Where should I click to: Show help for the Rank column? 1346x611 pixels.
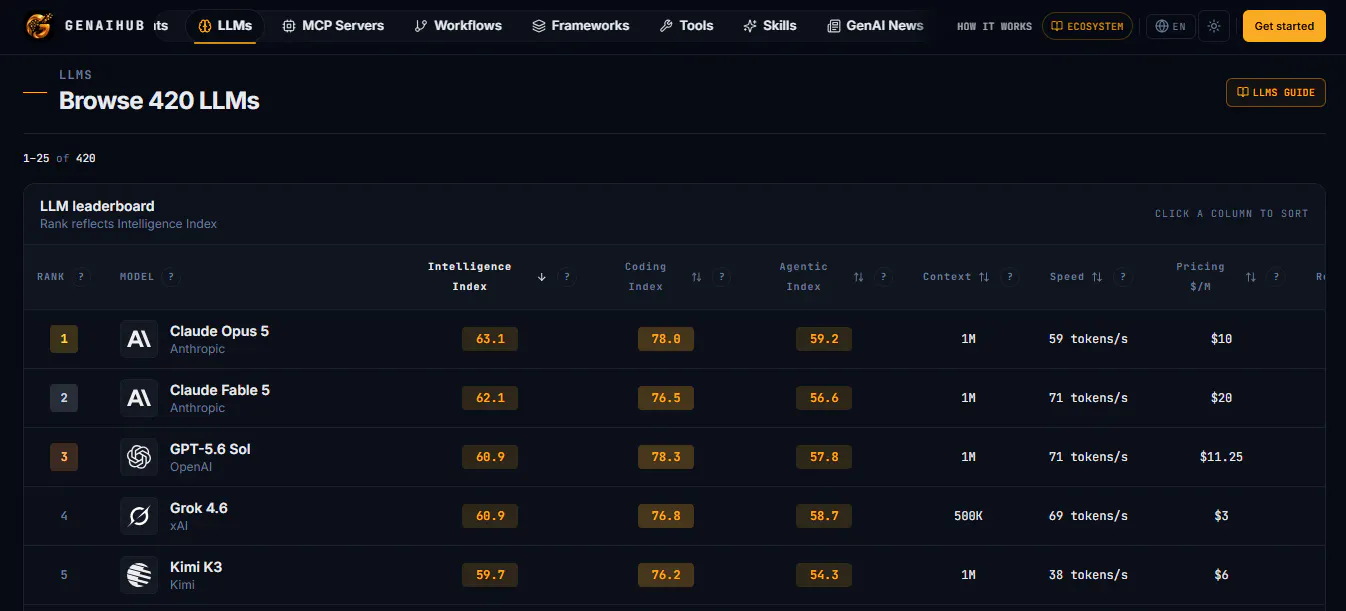[x=81, y=277]
